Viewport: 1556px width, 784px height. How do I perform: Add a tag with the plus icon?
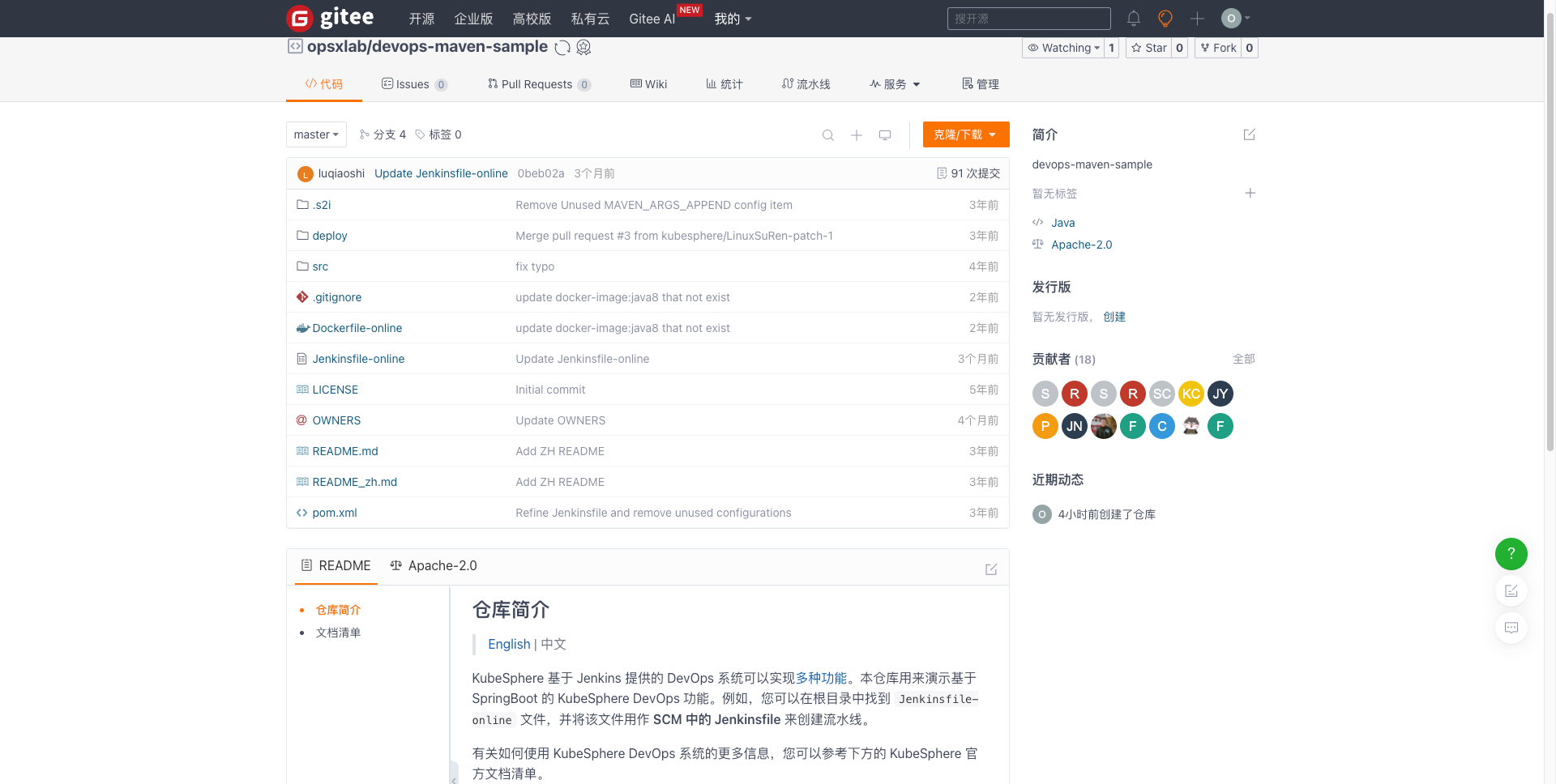[1250, 193]
